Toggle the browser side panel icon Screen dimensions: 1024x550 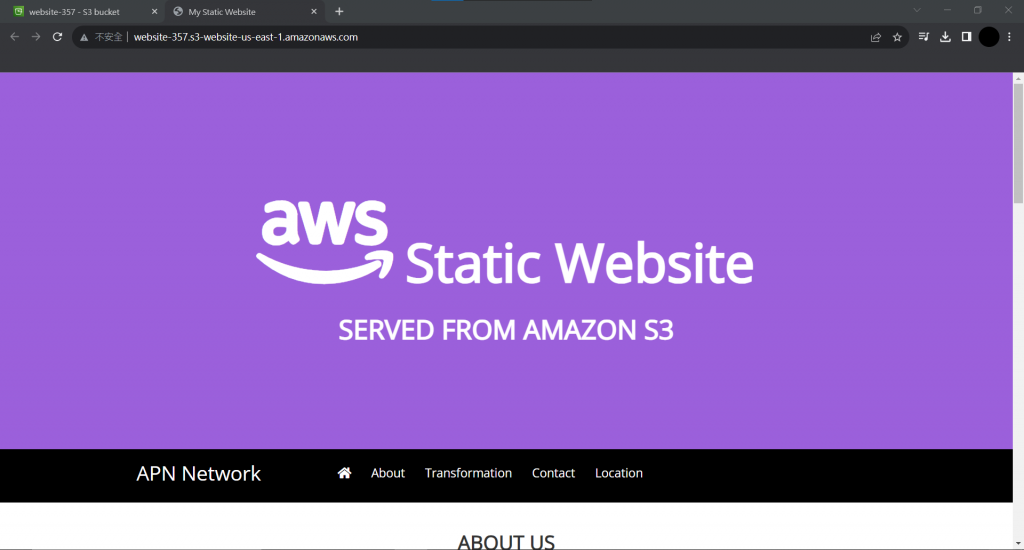pos(967,37)
